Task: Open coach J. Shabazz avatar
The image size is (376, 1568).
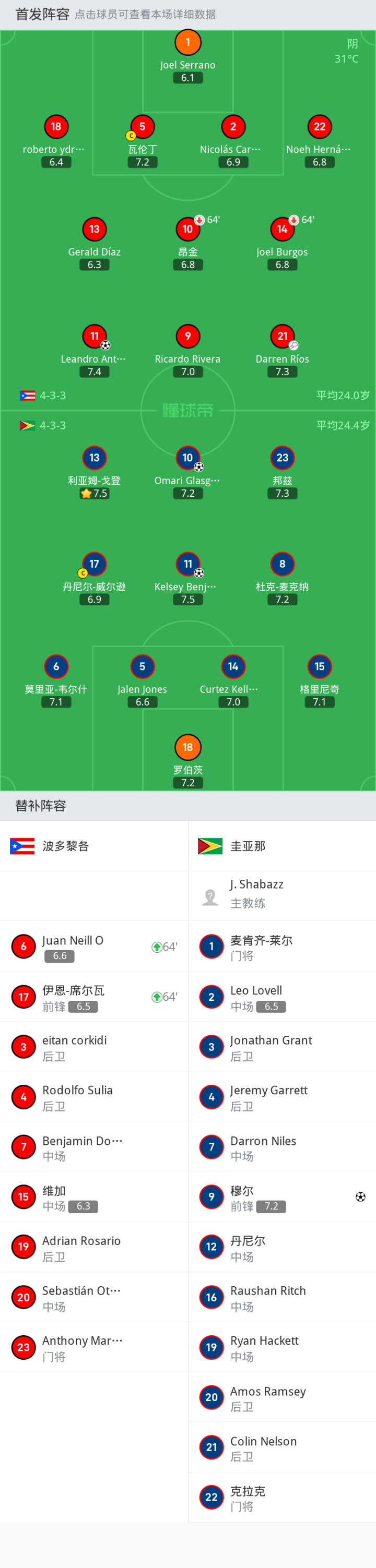Action: [x=210, y=896]
